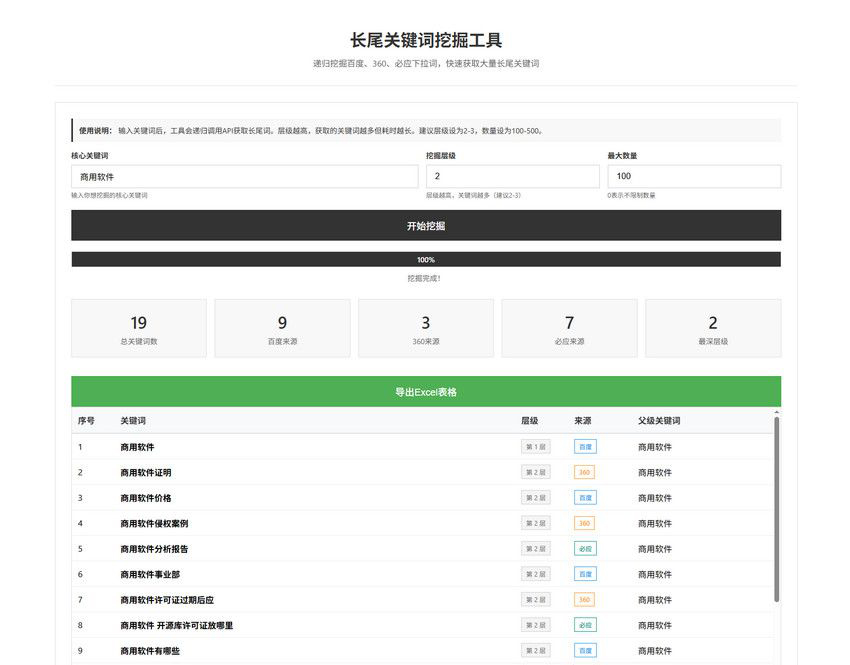Click the 360来源 statistics card
The image size is (850, 665).
click(425, 328)
